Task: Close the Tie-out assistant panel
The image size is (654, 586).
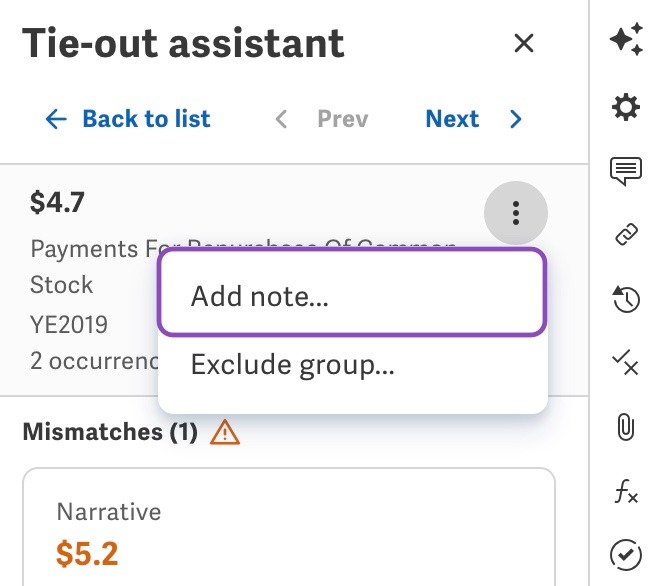Action: point(524,43)
